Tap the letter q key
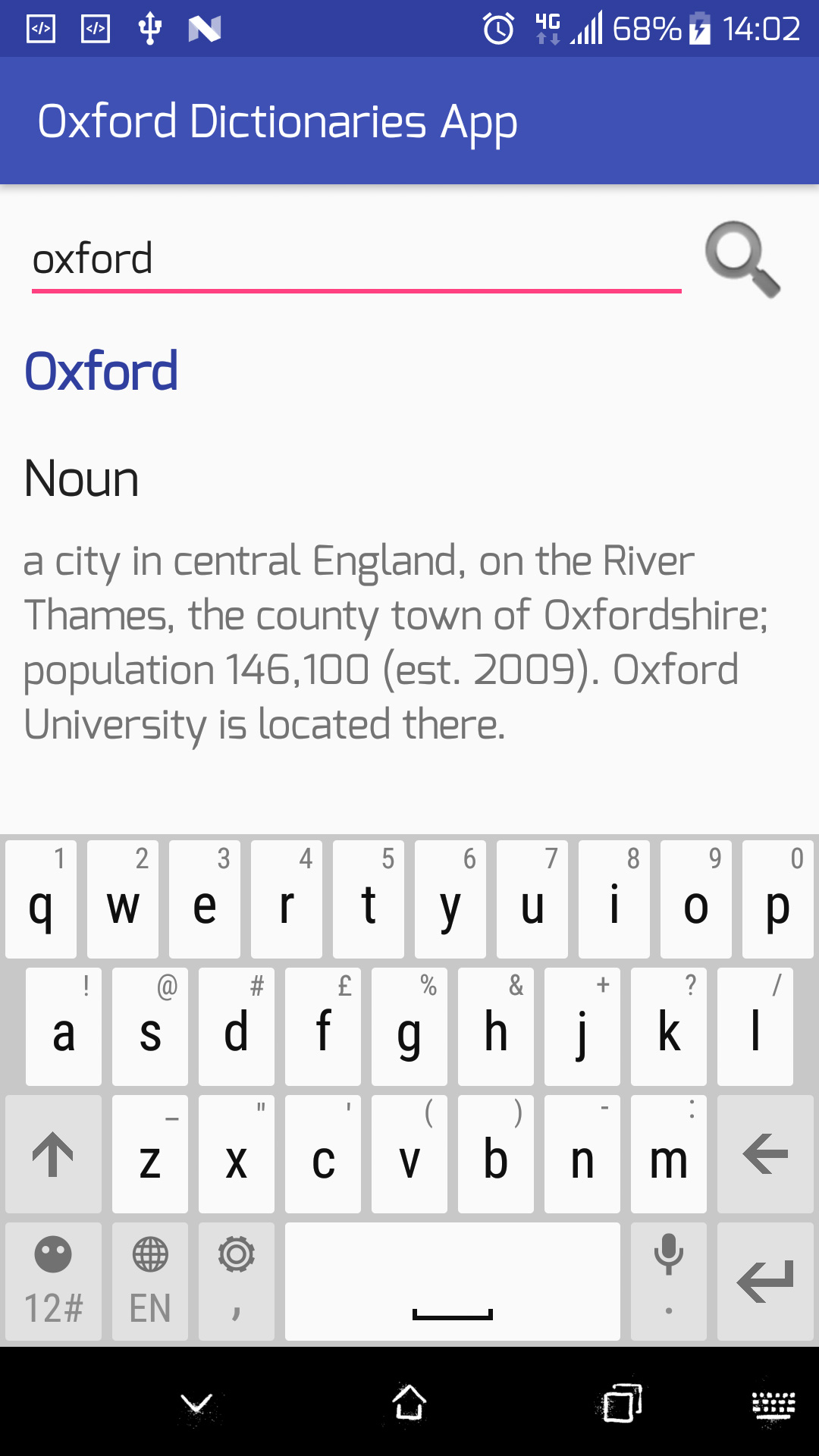The image size is (819, 1456). coord(41,899)
